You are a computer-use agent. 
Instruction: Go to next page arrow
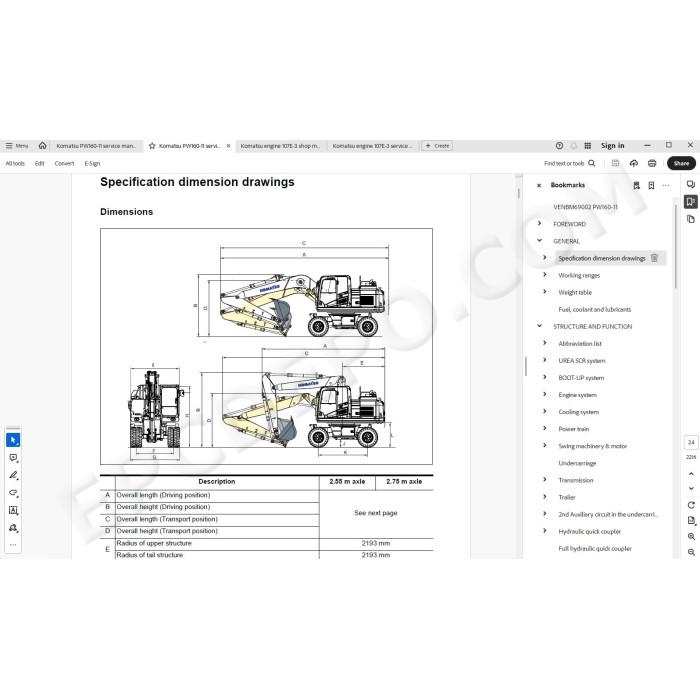tap(691, 488)
